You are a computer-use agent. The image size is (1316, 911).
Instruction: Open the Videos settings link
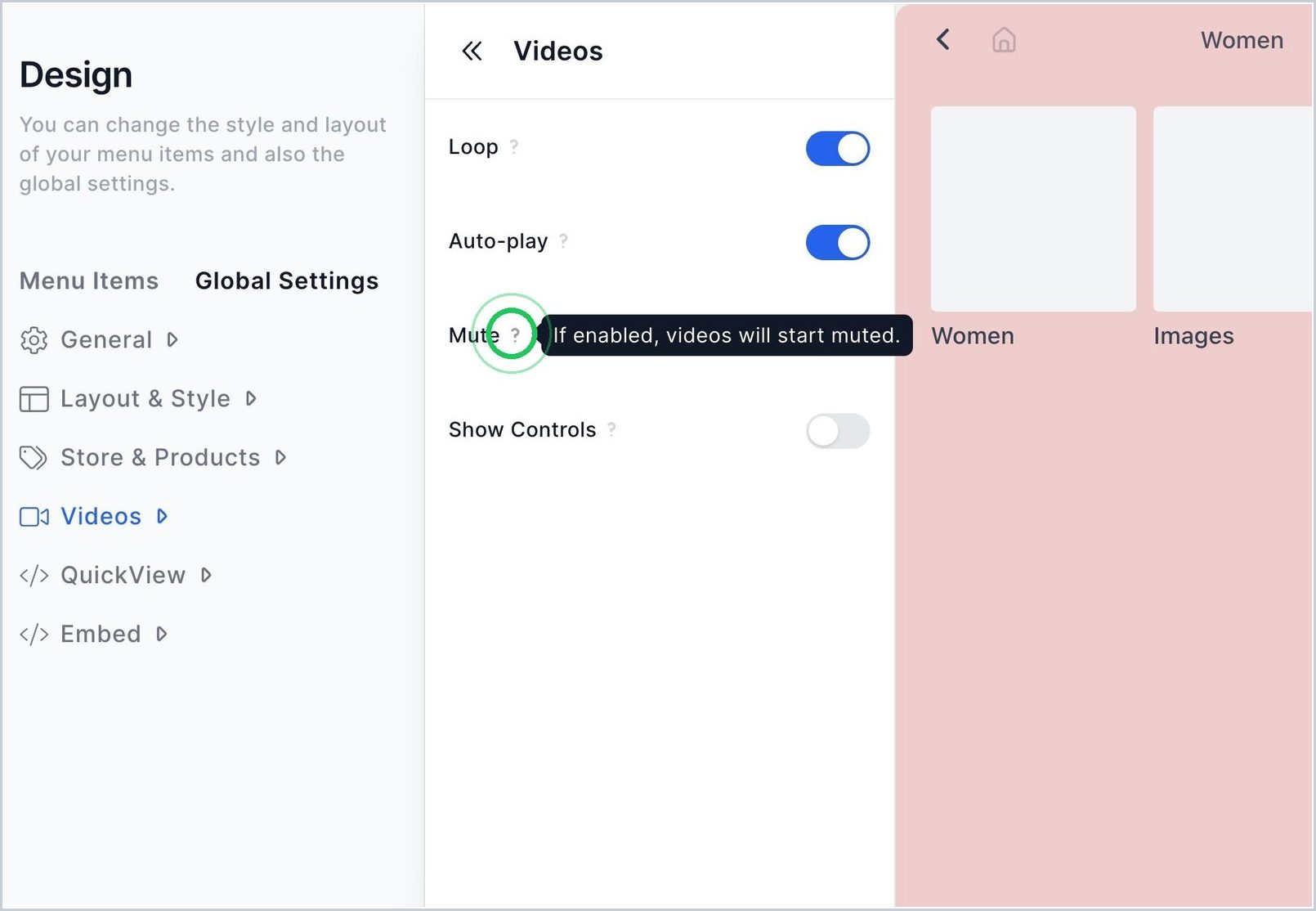[101, 516]
